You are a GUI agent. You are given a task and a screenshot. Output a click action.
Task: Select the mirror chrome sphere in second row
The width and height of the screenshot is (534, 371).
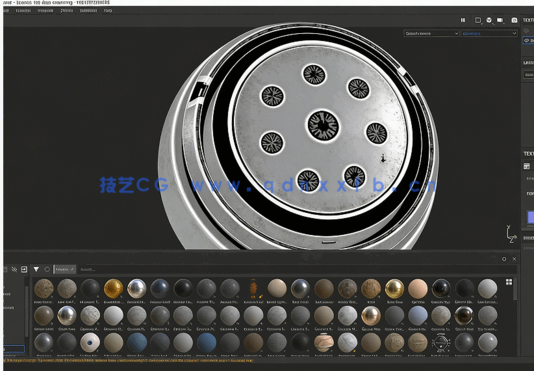[67, 315]
